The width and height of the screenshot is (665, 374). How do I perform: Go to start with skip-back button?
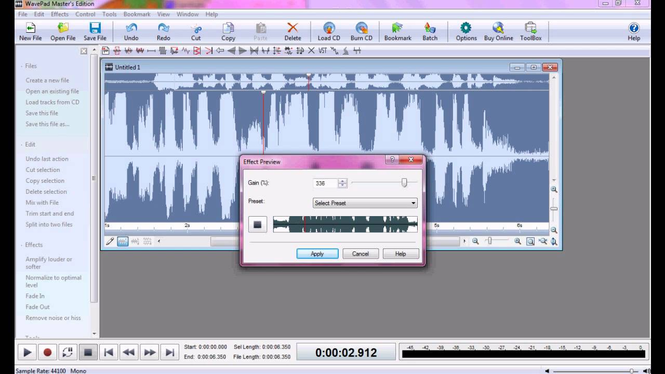click(x=109, y=352)
